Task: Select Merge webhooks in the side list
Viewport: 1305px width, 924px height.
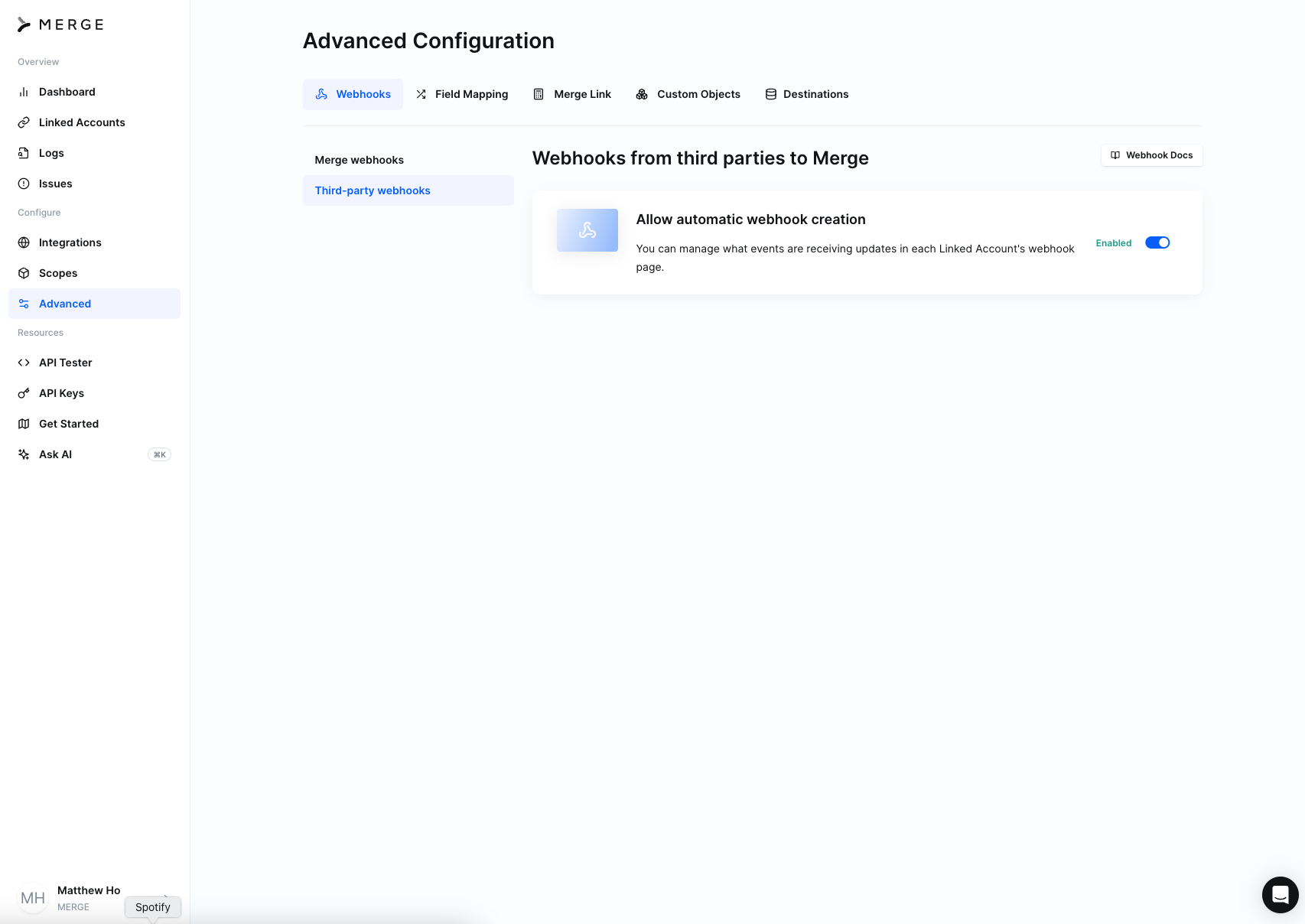Action: (x=408, y=160)
